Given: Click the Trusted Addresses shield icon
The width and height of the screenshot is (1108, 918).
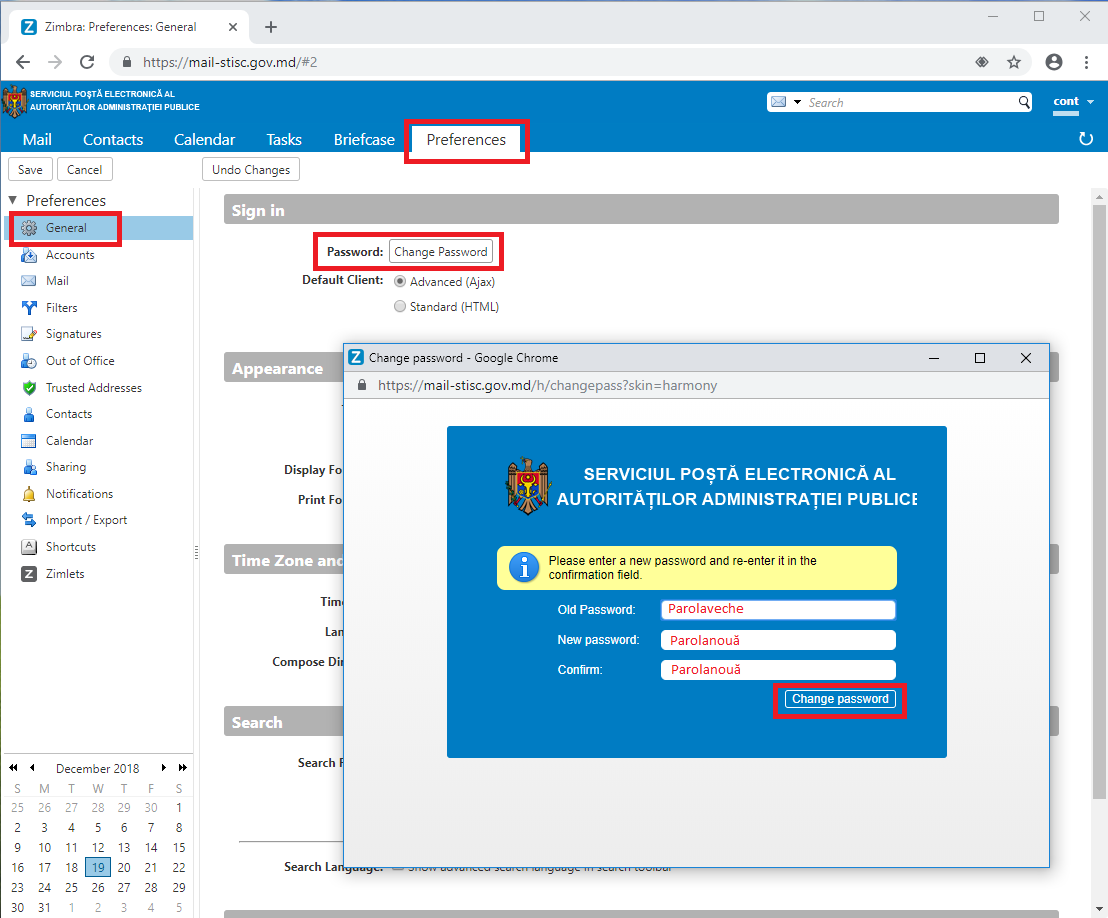Looking at the screenshot, I should coord(28,388).
